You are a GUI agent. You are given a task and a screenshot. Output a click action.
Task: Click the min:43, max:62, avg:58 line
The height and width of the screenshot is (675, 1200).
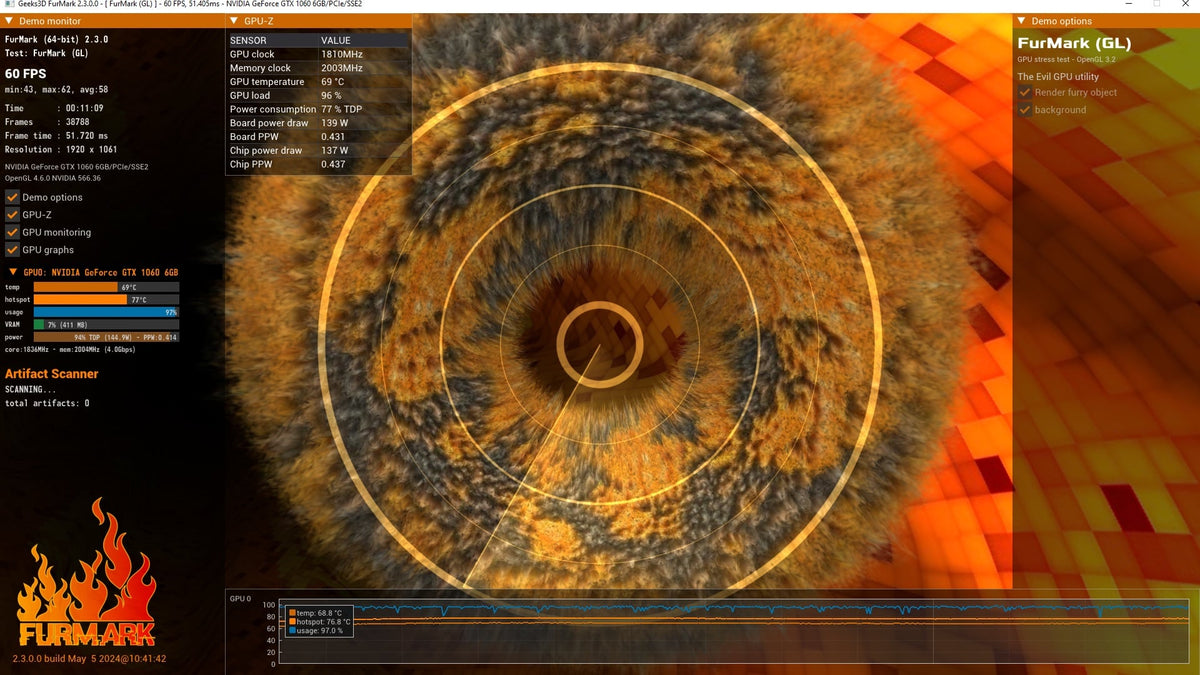pos(57,90)
